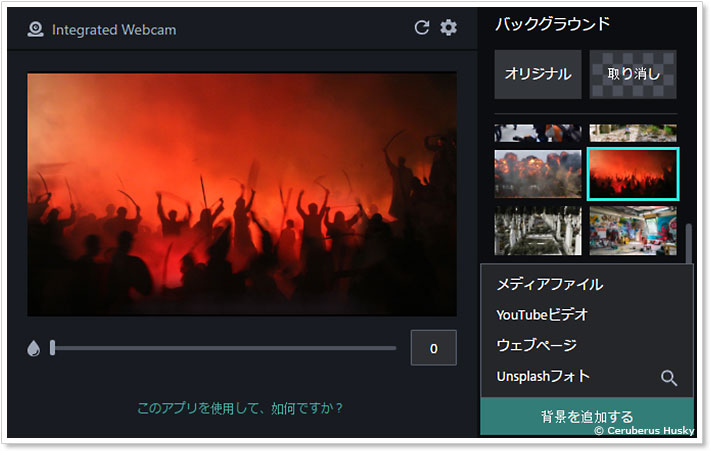This screenshot has height=451, width=710.
Task: Click the webcam icon beside Integrated Webcam
Action: point(35,29)
